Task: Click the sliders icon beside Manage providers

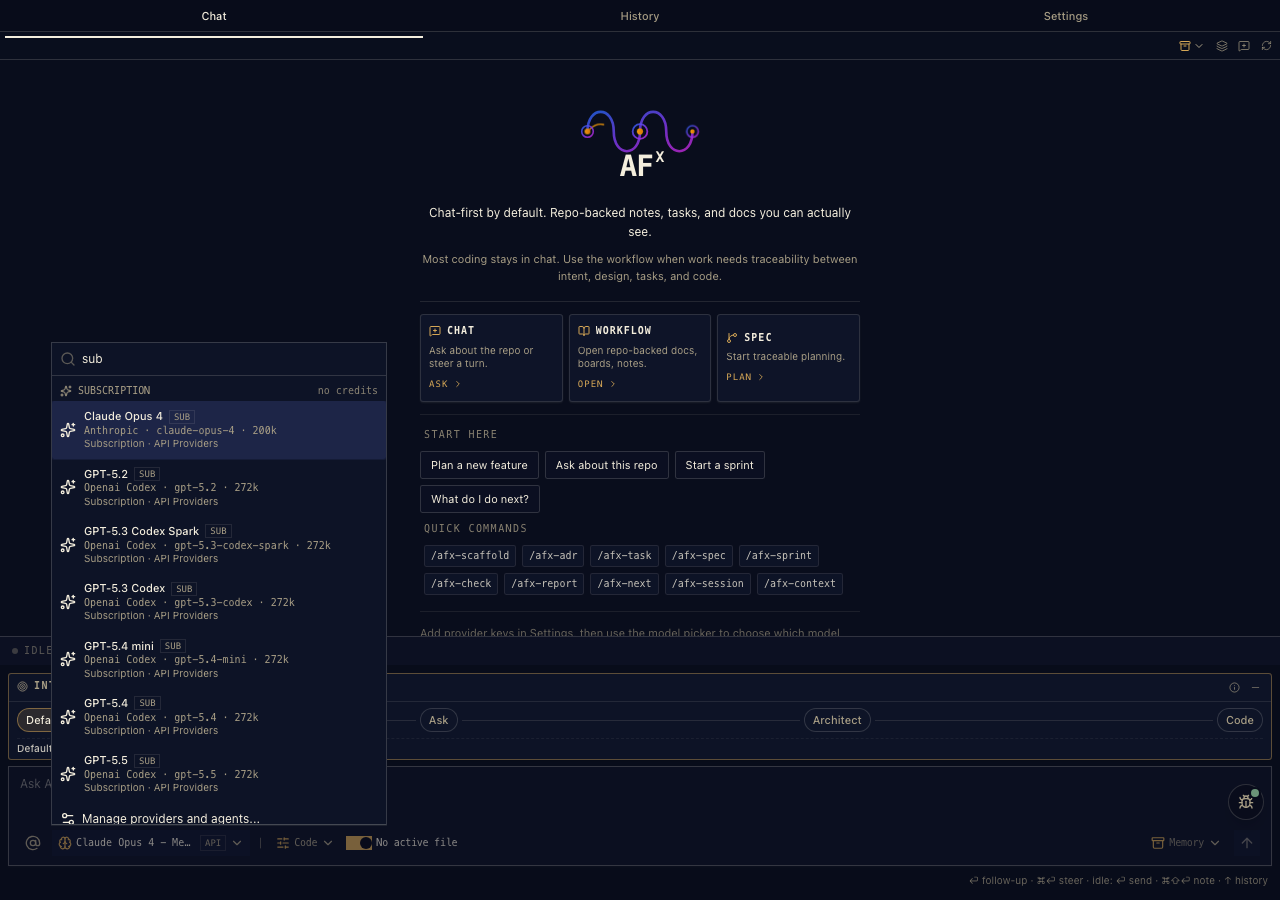Action: click(x=68, y=818)
